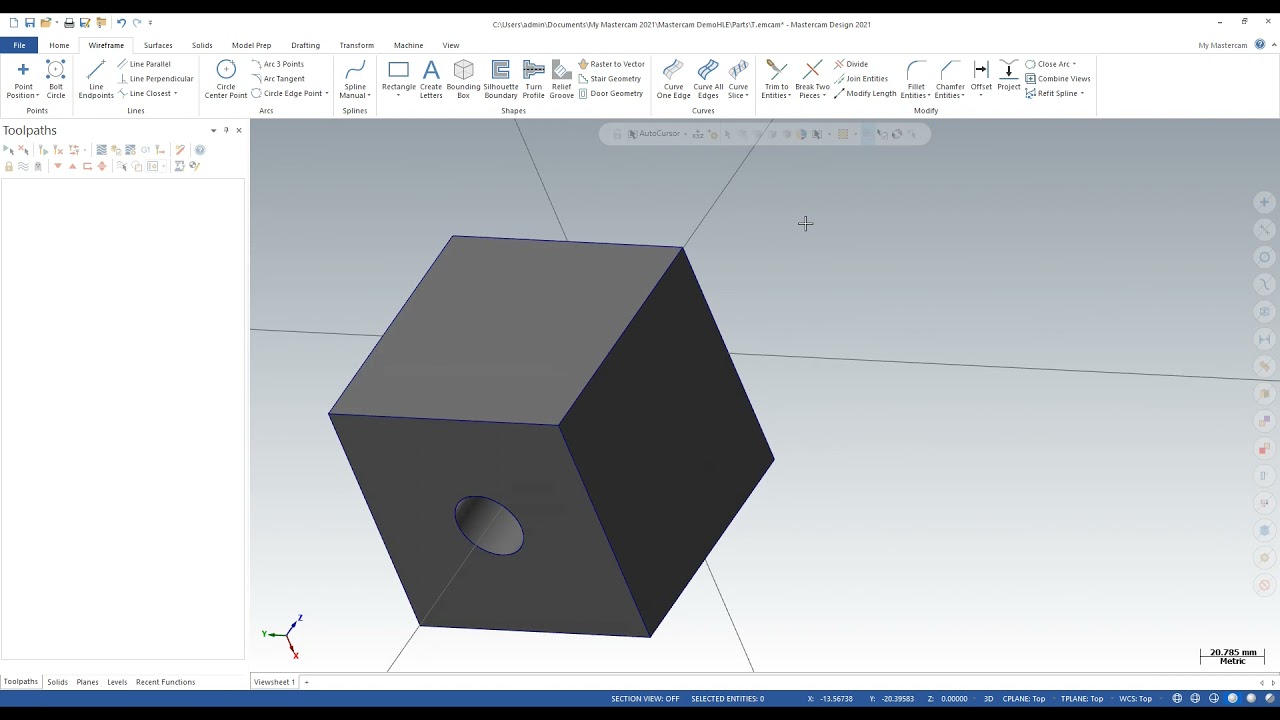Image resolution: width=1280 pixels, height=720 pixels.
Task: Select the Arc 3 Points tool
Action: click(x=278, y=64)
